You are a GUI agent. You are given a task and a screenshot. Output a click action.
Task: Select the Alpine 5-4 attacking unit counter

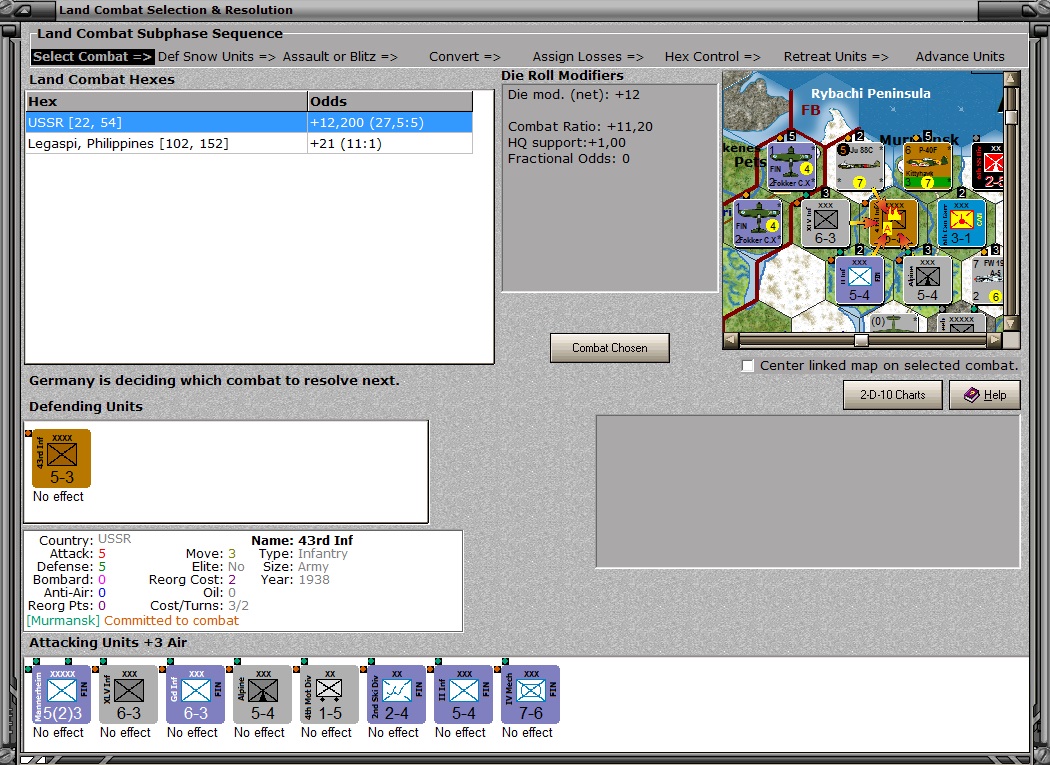pyautogui.click(x=262, y=694)
